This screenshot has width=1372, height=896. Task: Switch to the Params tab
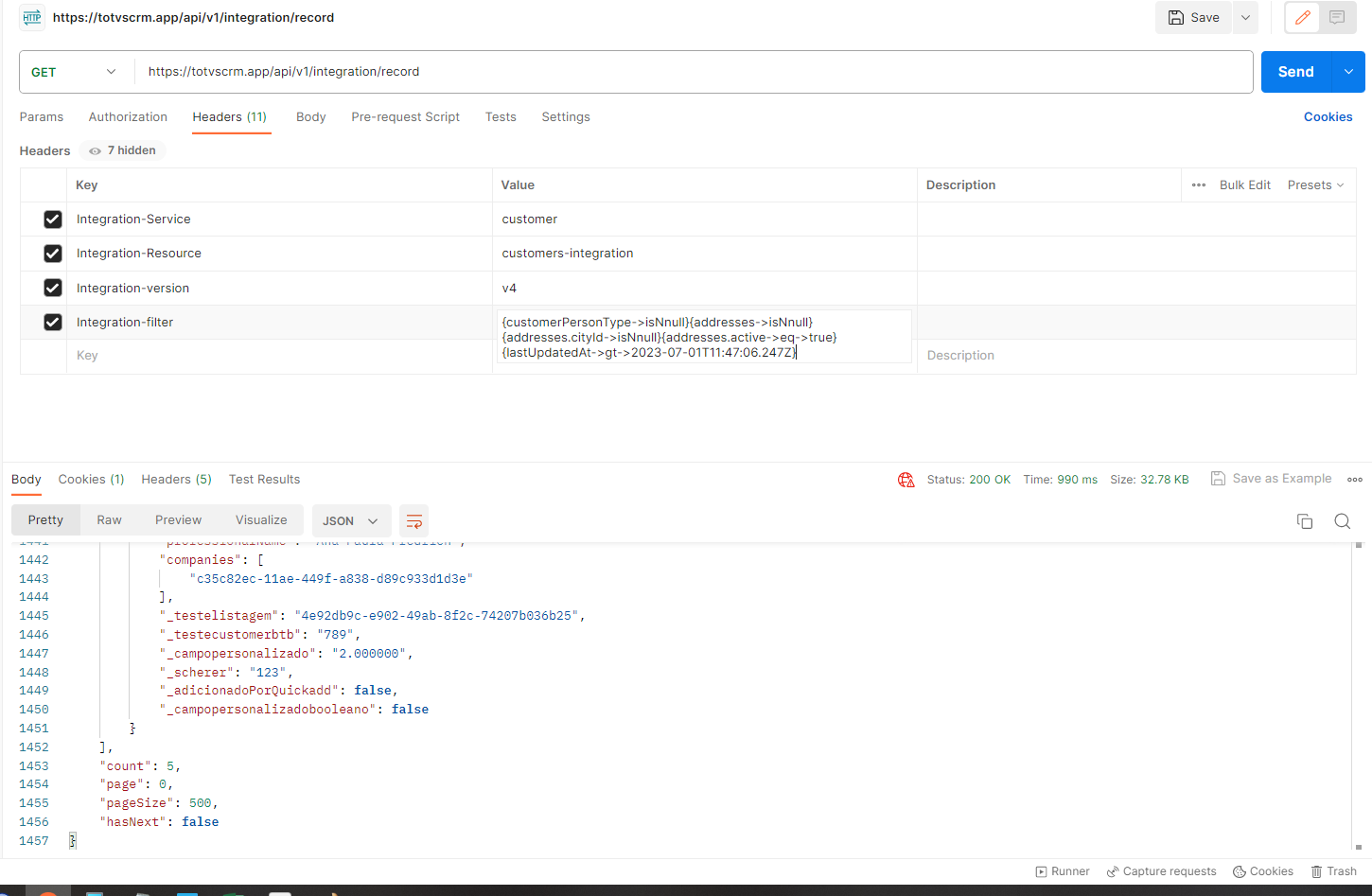coord(42,117)
